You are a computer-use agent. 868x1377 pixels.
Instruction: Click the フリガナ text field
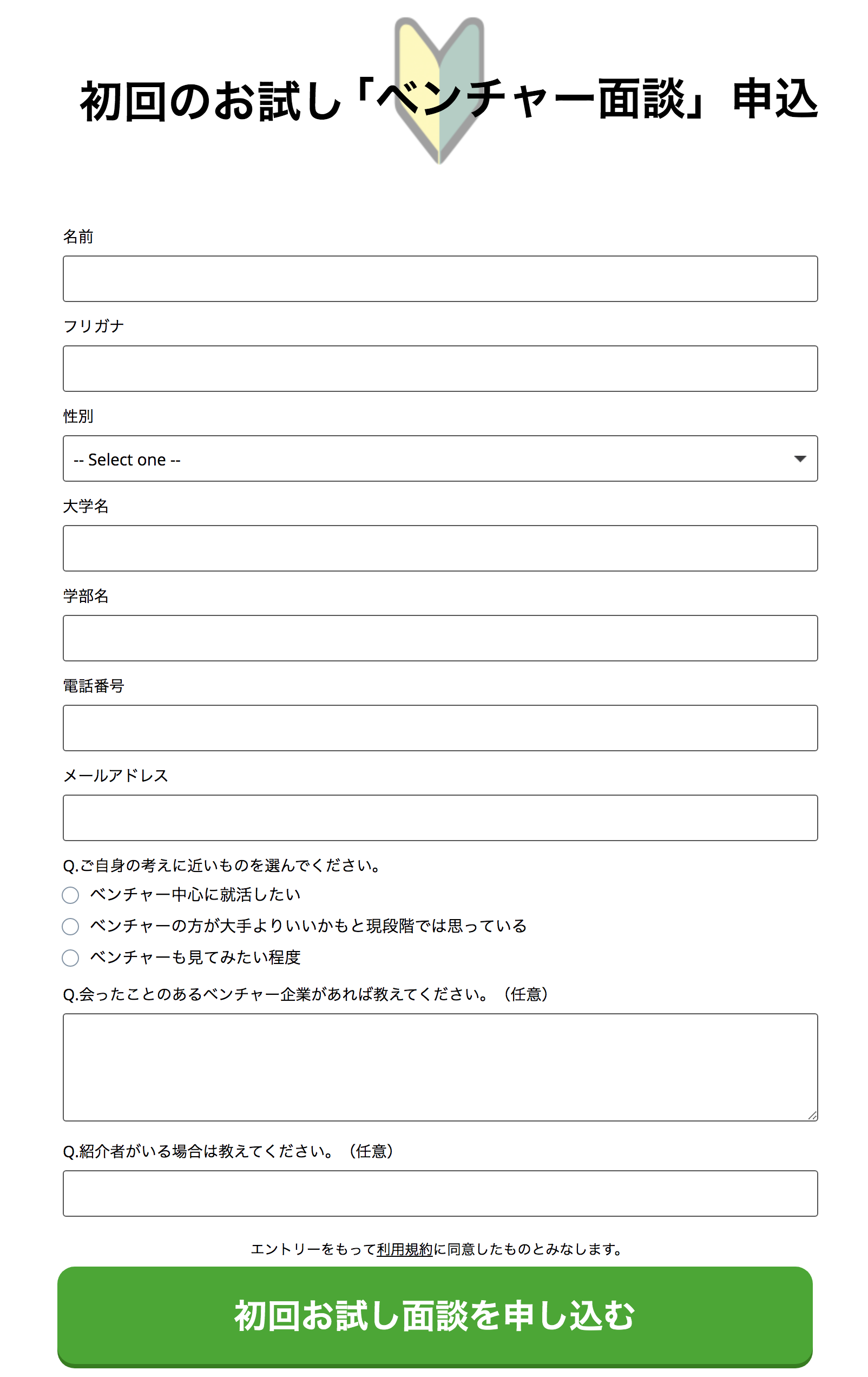coord(440,368)
